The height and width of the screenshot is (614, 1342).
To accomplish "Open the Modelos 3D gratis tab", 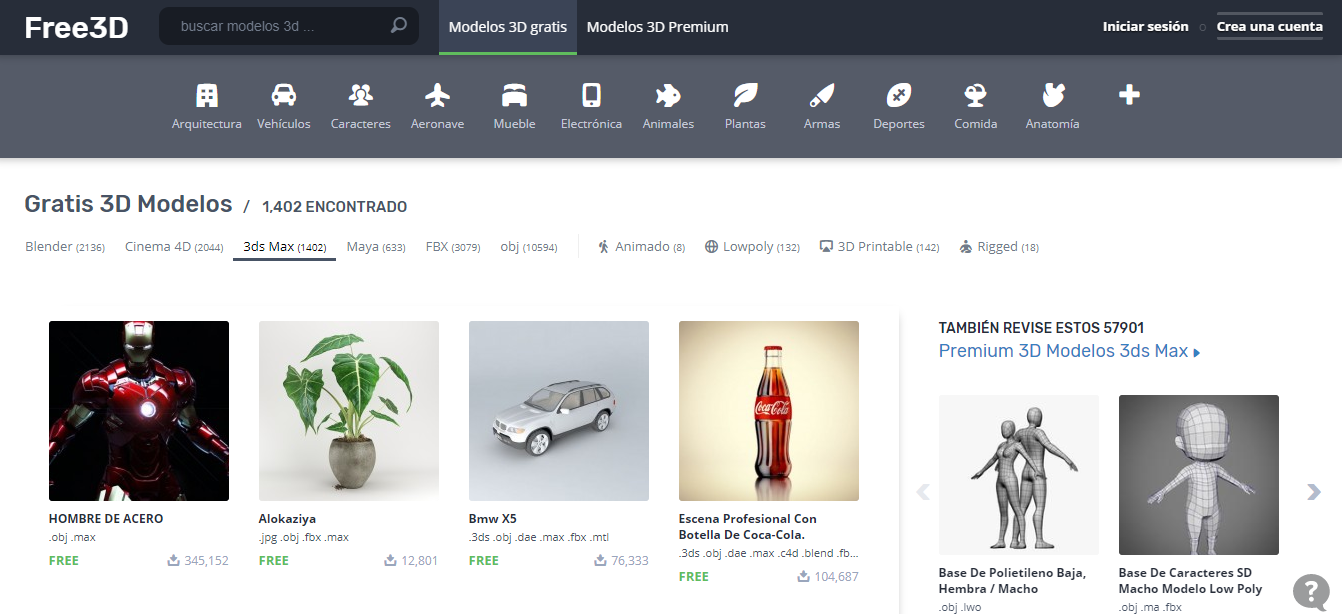I will (508, 27).
